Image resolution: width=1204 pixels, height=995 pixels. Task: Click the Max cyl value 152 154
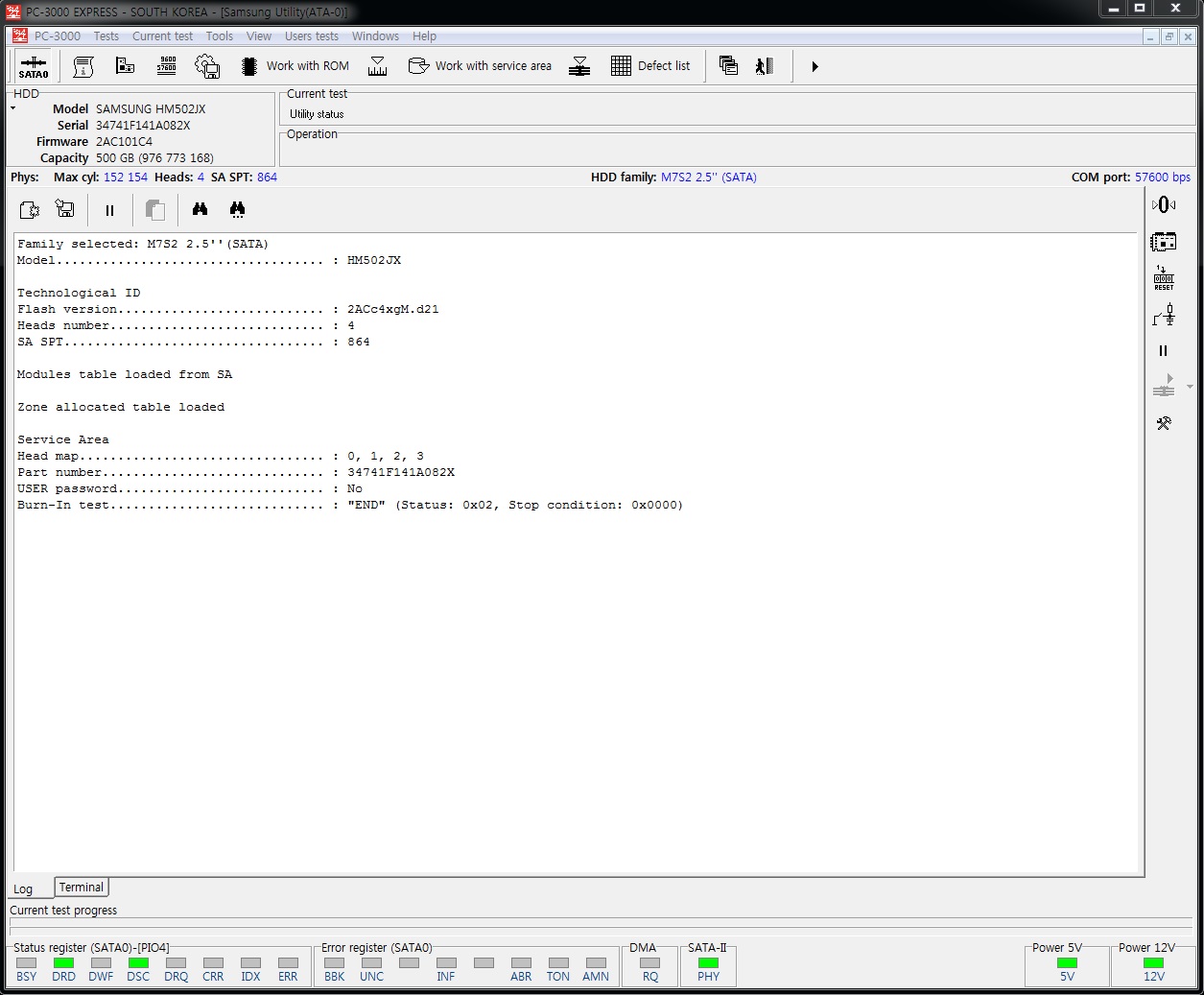[x=126, y=178]
